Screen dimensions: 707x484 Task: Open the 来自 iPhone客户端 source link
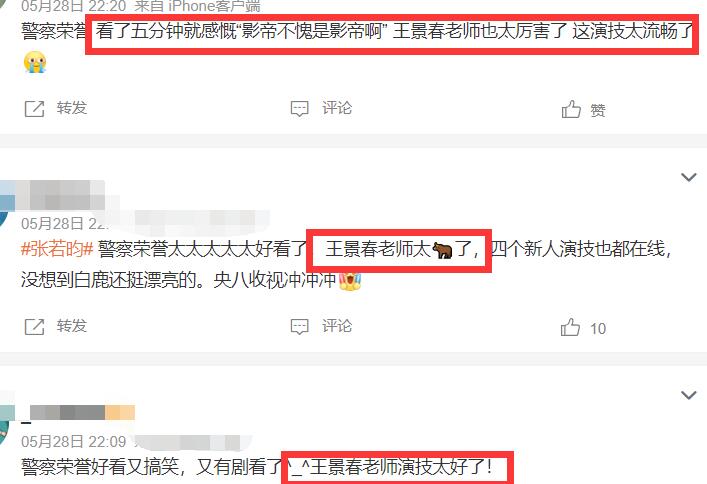[197, 6]
